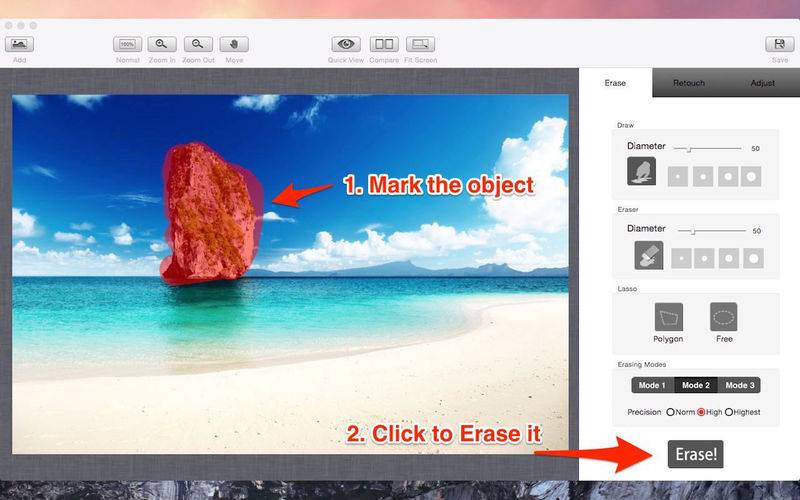Pick the smallest Draw brush size preset
This screenshot has width=800, height=500.
[x=678, y=177]
